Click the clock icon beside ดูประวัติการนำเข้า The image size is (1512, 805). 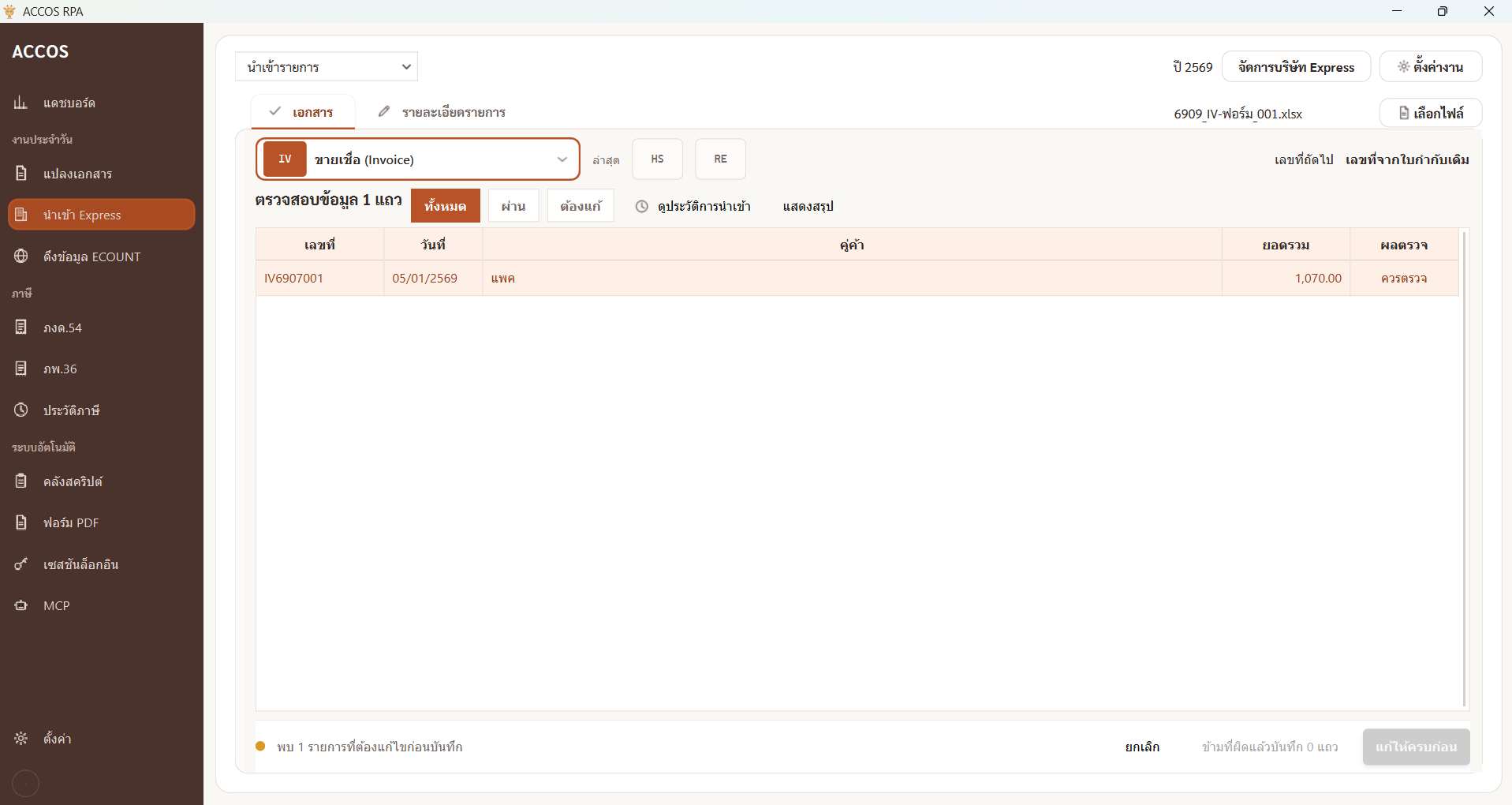642,206
